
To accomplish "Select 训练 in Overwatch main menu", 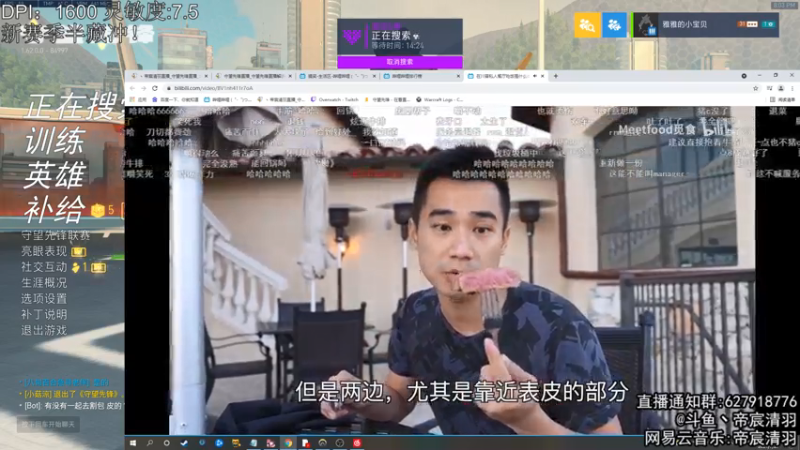I will pos(55,141).
